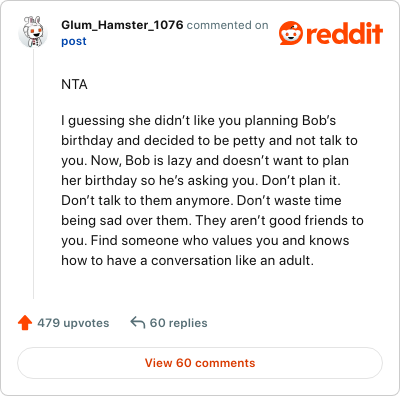Follow the blue "post" link

(x=74, y=41)
